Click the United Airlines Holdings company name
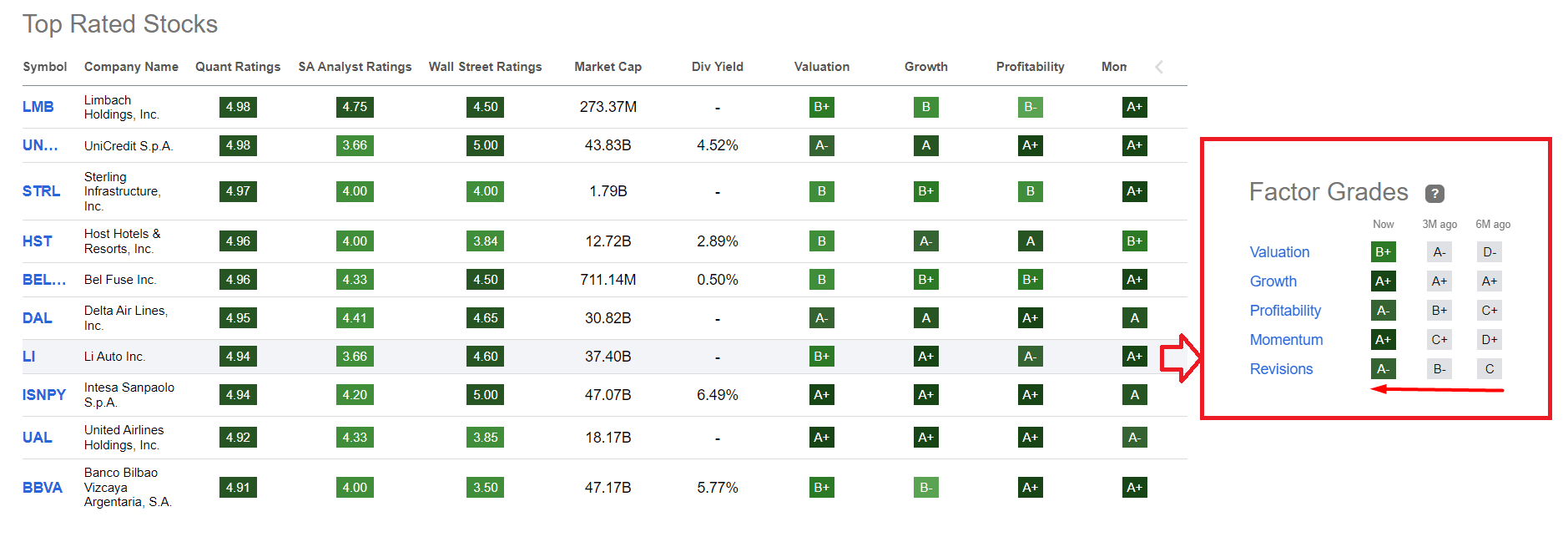Screen dimensions: 1568x537 [x=124, y=438]
